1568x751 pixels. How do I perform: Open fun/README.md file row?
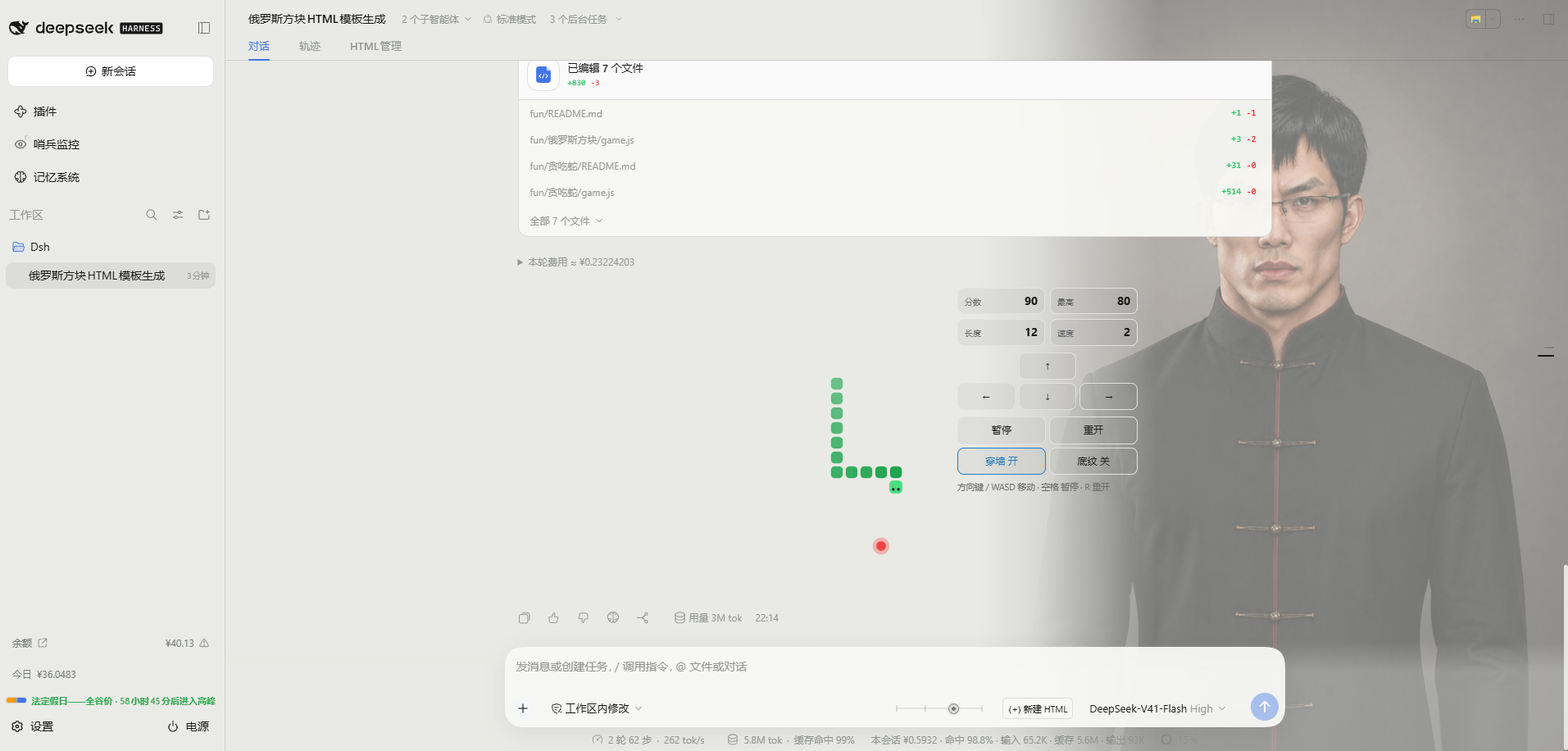(894, 113)
